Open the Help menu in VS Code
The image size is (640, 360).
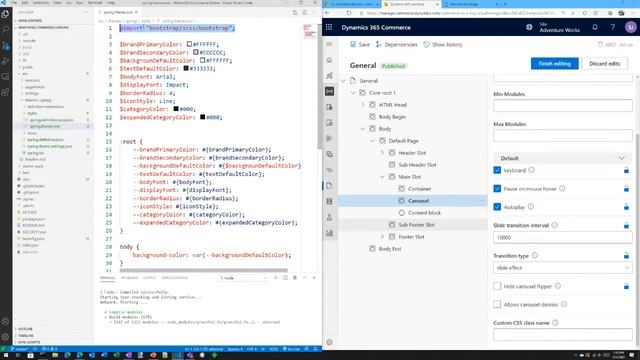[111, 3]
